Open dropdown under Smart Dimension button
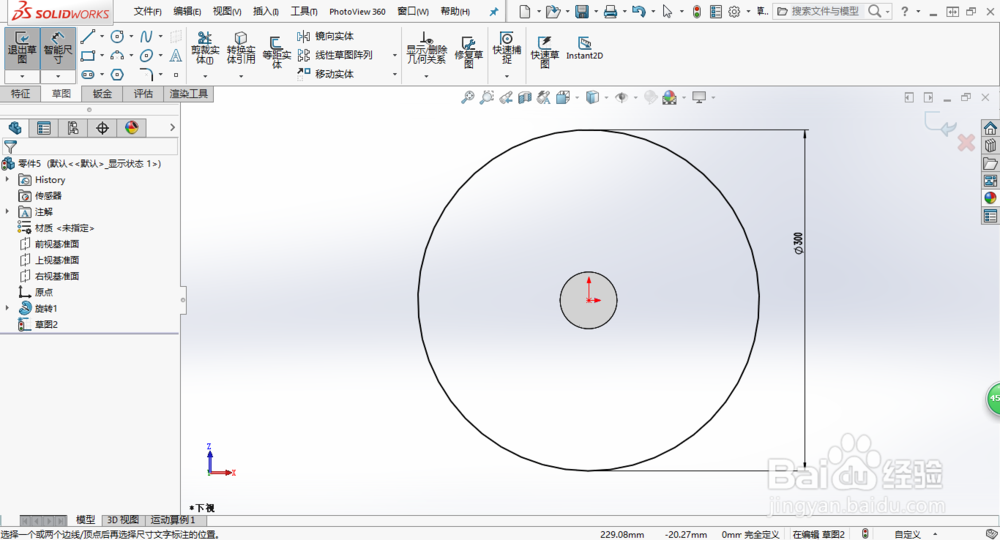This screenshot has height=540, width=1000. (x=58, y=77)
